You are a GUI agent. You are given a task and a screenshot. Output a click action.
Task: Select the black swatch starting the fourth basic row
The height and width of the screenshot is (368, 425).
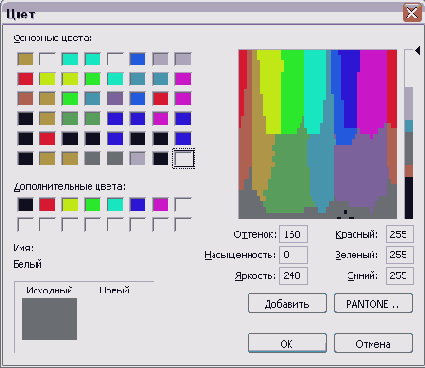[25, 119]
